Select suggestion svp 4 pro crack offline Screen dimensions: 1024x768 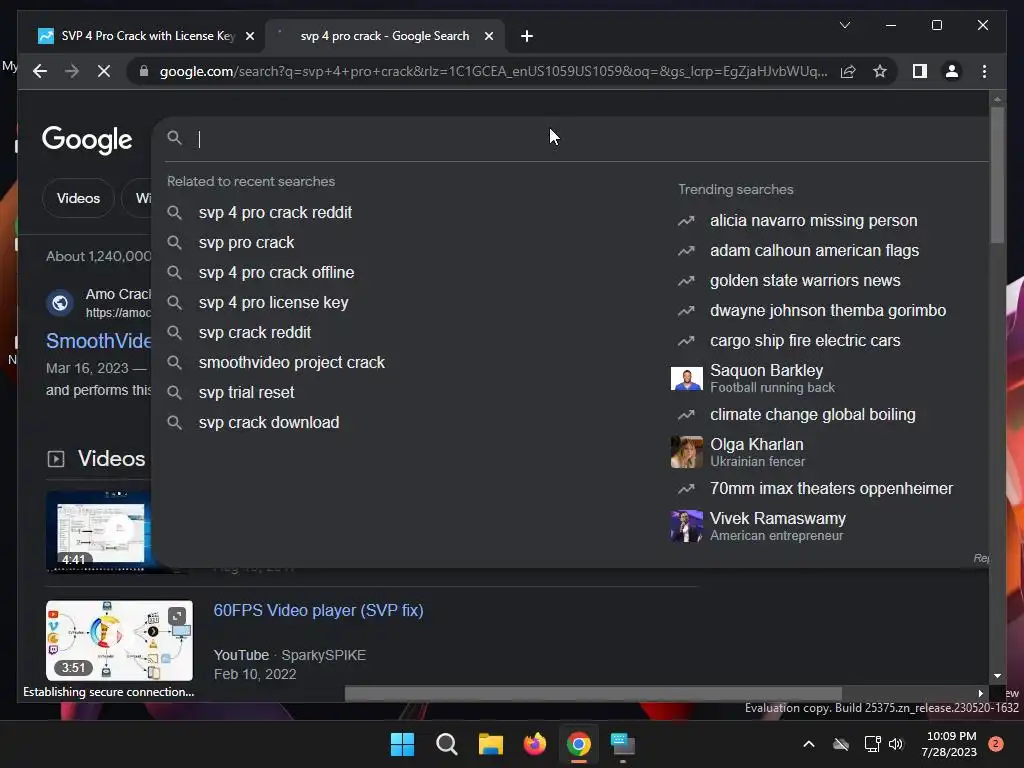(276, 272)
